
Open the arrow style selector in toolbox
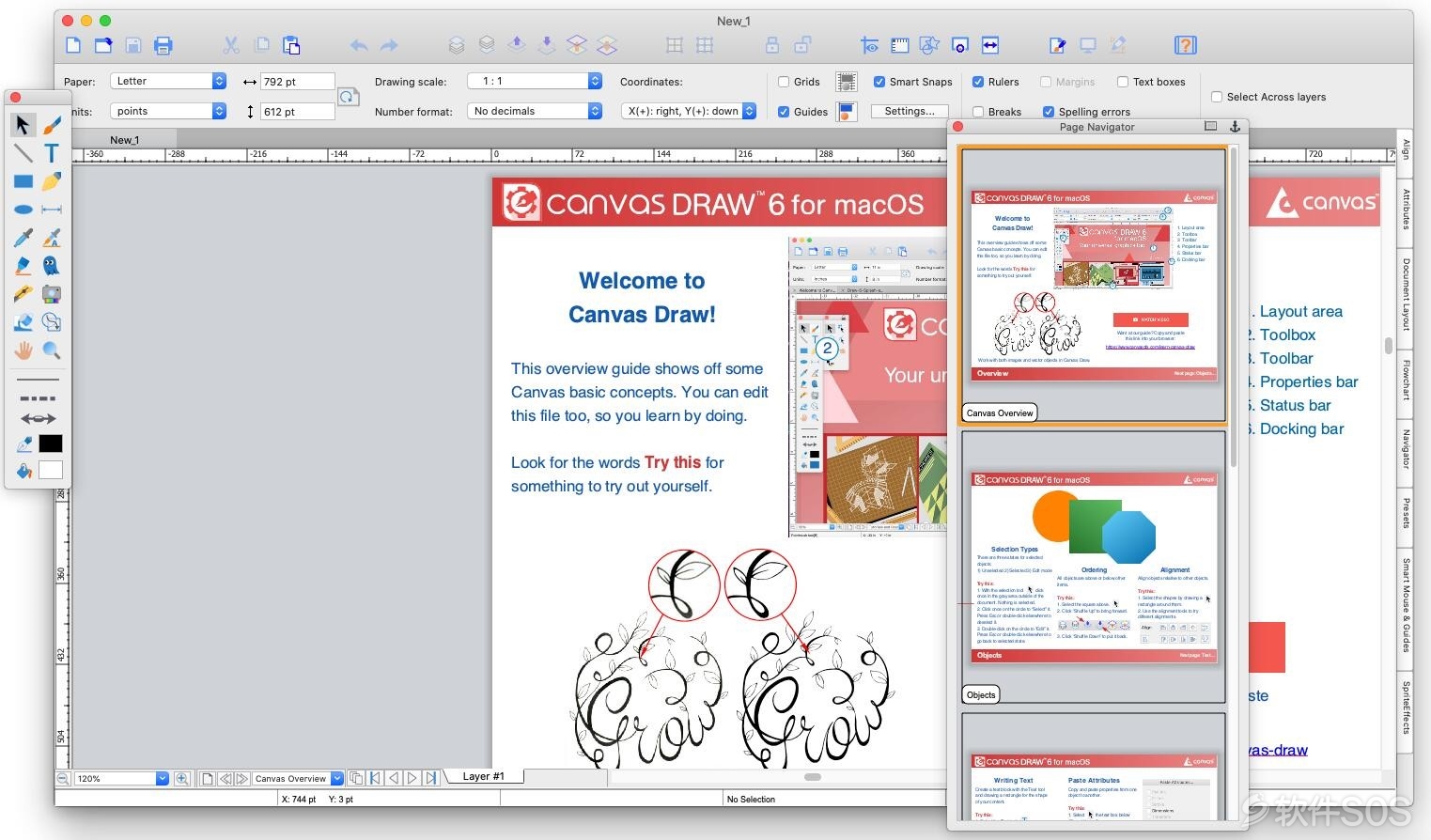pos(38,419)
